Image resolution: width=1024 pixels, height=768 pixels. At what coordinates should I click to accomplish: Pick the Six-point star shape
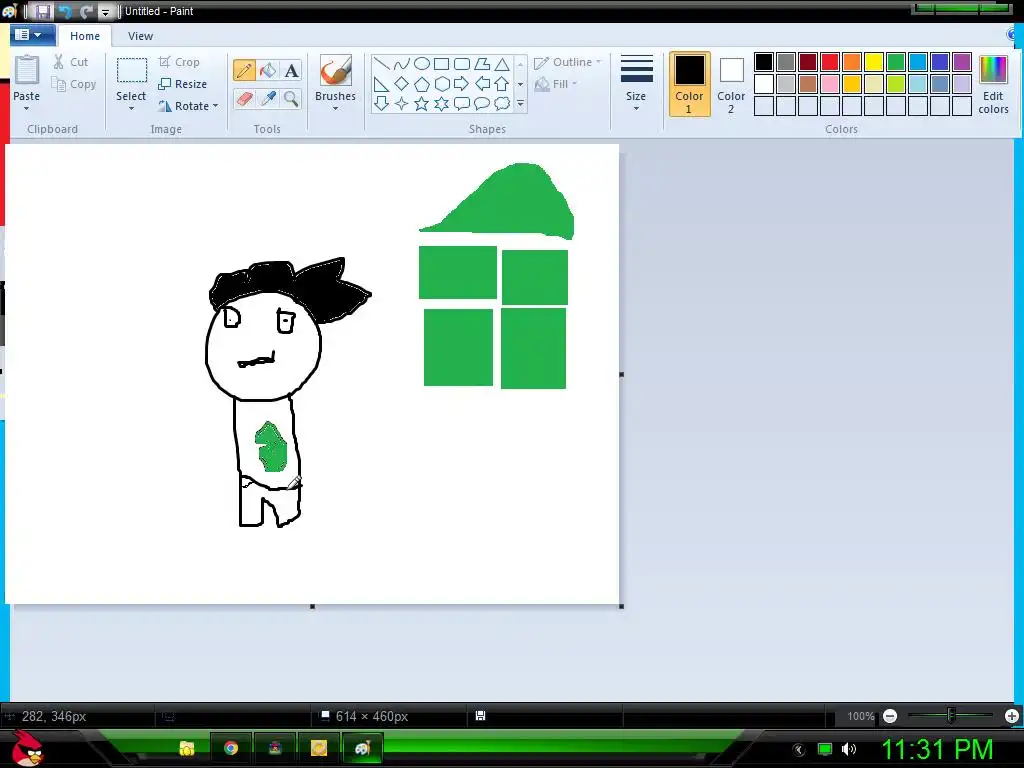coord(441,103)
